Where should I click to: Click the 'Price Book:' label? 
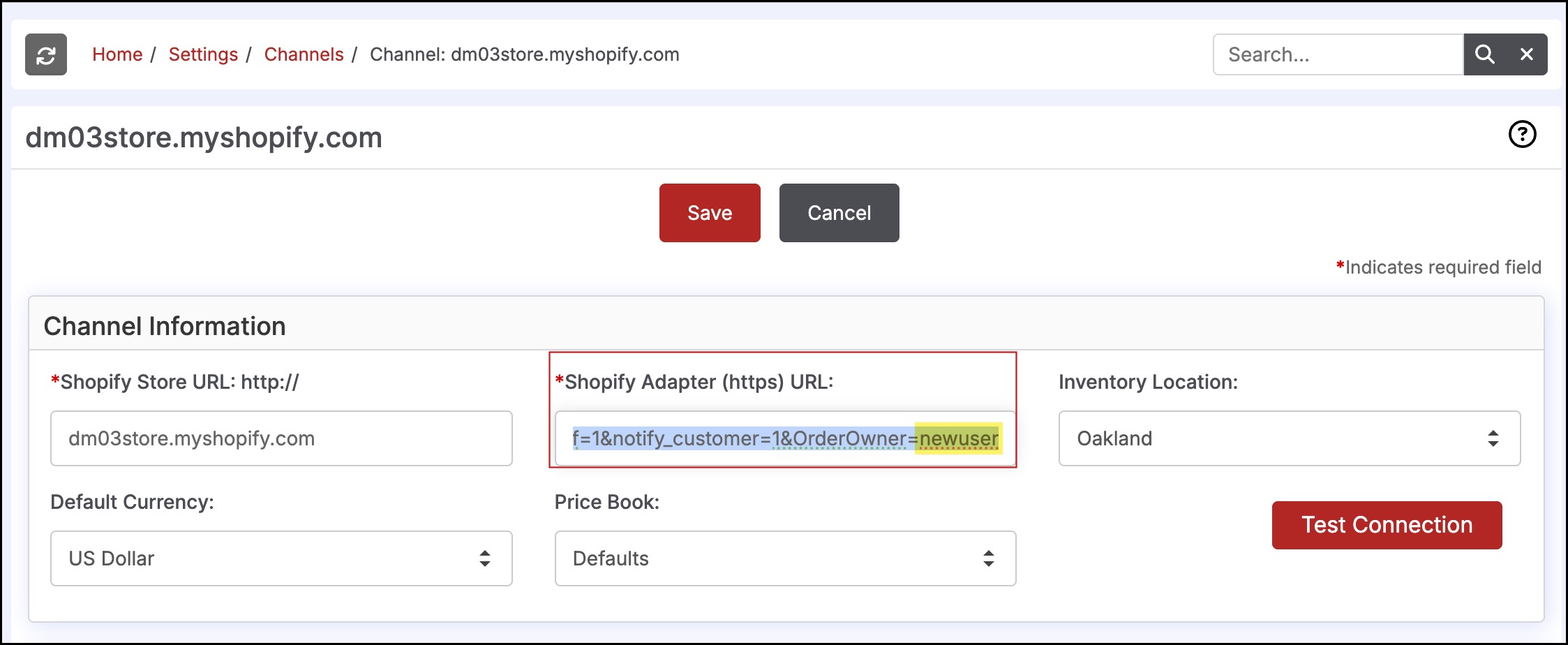[606, 502]
